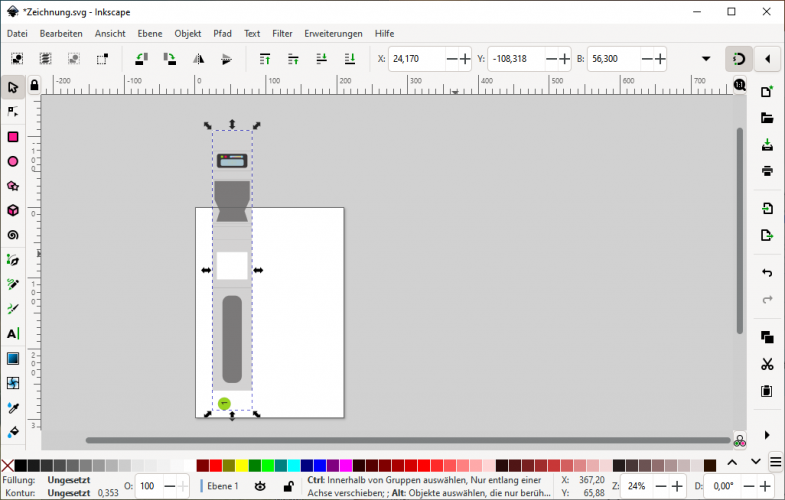This screenshot has height=500, width=785.
Task: Save the document
Action: (767, 145)
